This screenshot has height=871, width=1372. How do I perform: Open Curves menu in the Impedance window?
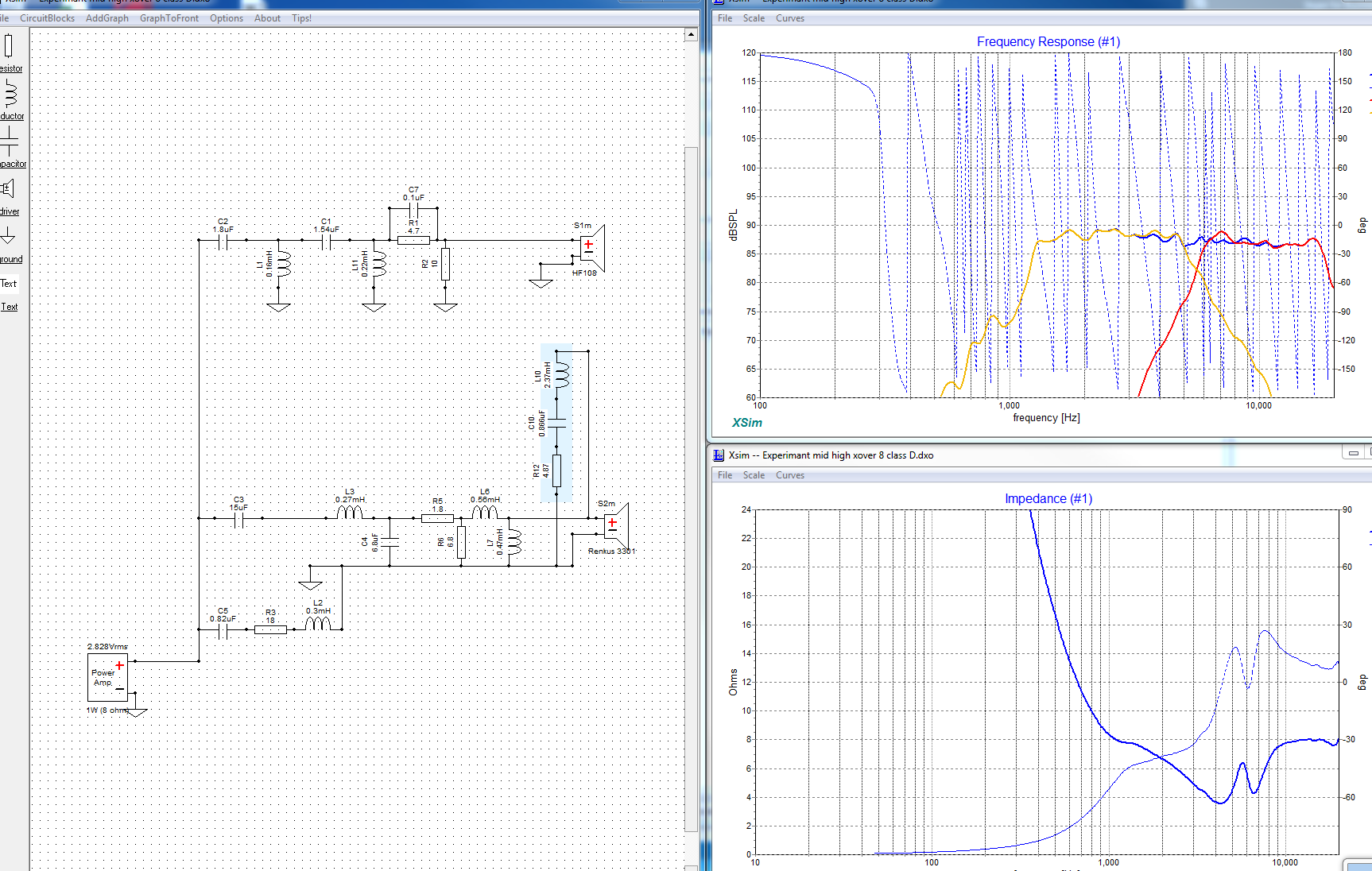pyautogui.click(x=790, y=475)
